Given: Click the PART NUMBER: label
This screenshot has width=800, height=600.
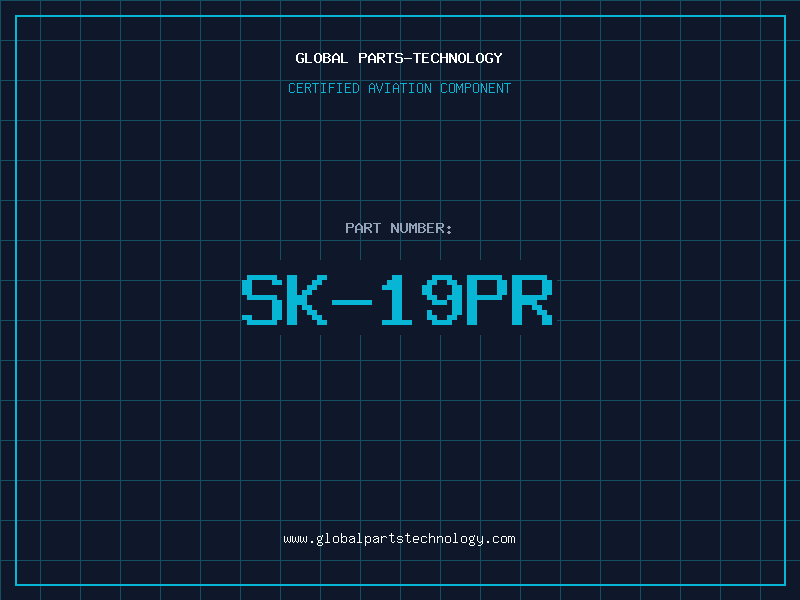Looking at the screenshot, I should point(399,228).
